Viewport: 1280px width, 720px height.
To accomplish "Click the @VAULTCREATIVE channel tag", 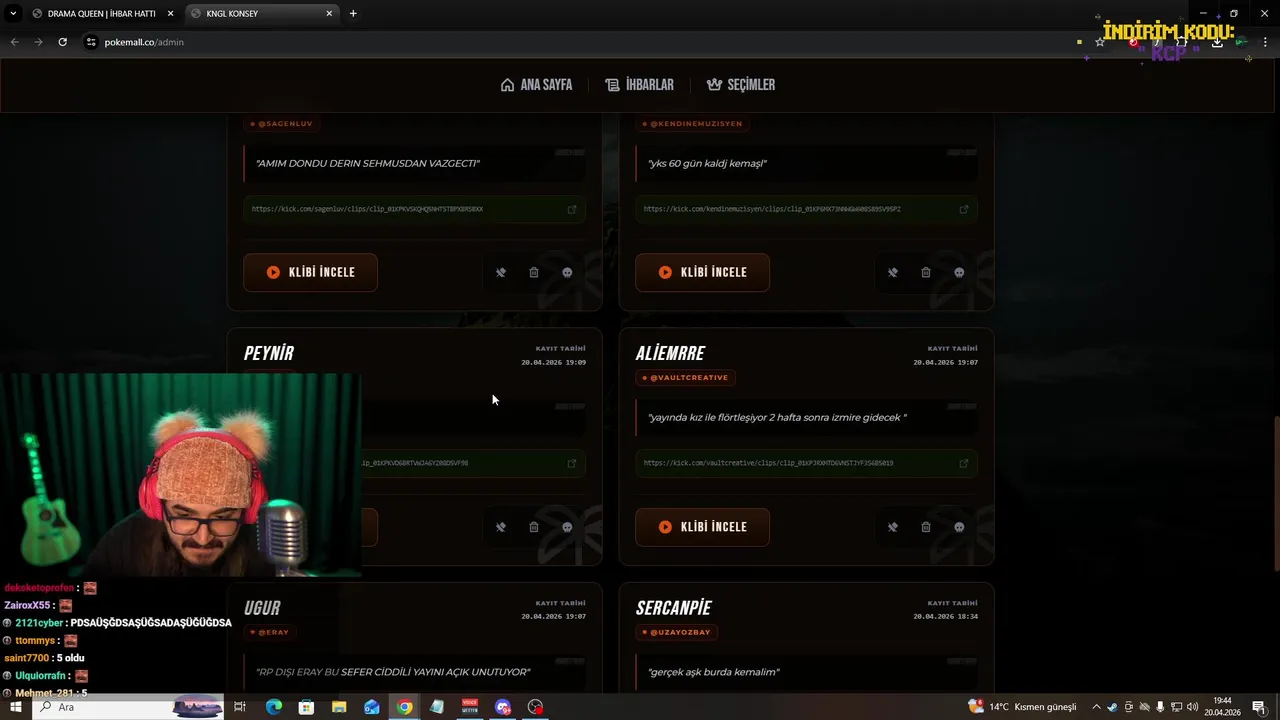I will pyautogui.click(x=686, y=378).
